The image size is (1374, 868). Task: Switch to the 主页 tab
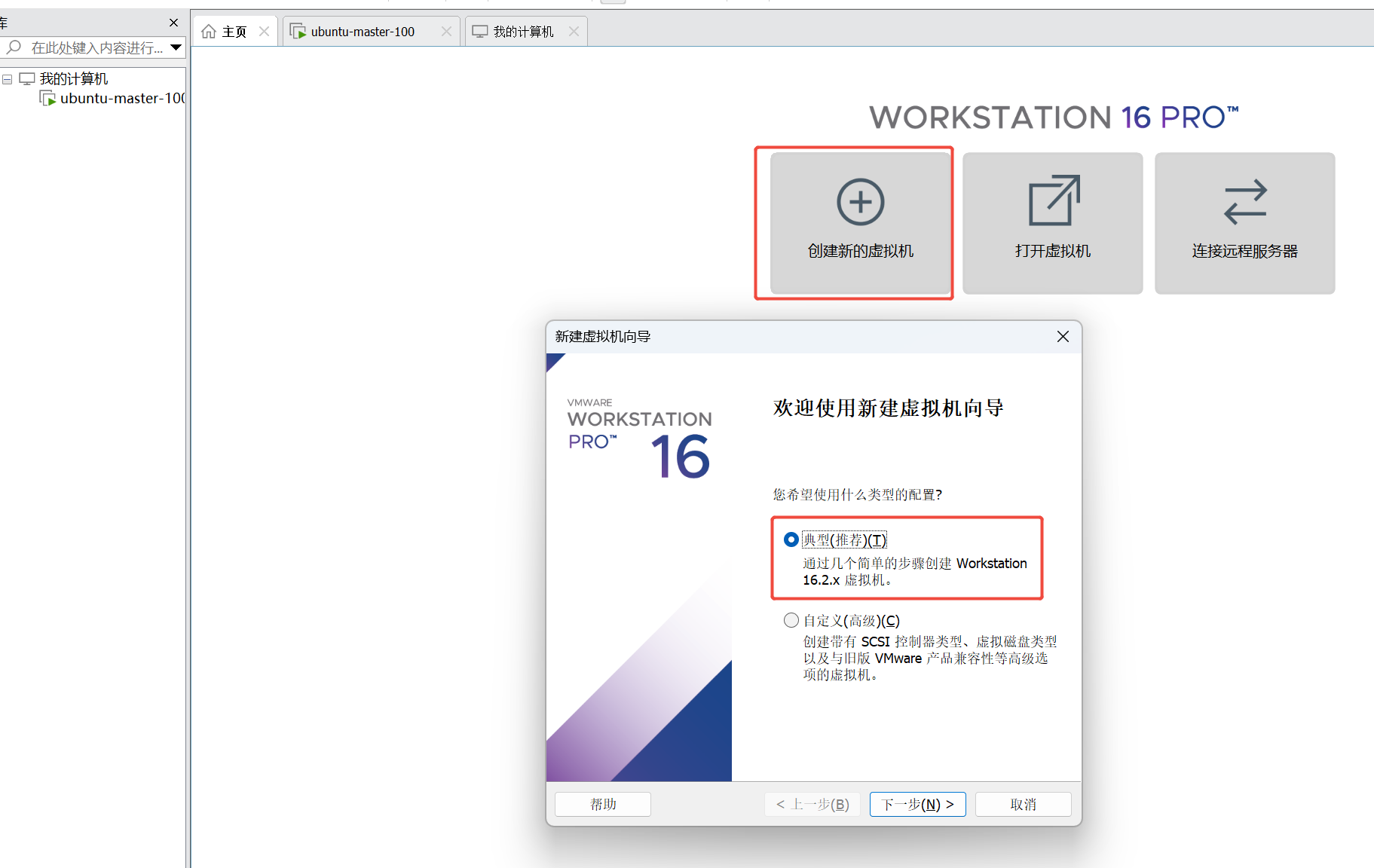coord(235,32)
